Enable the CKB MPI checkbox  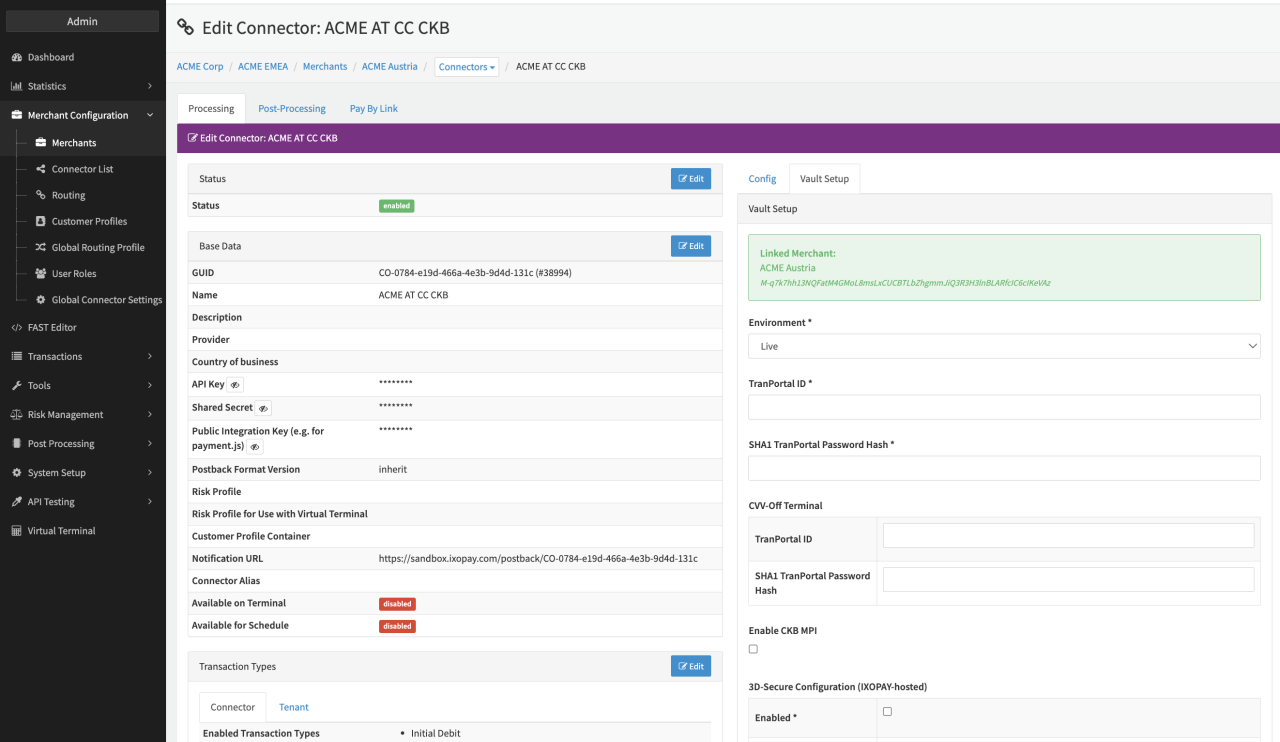[753, 649]
